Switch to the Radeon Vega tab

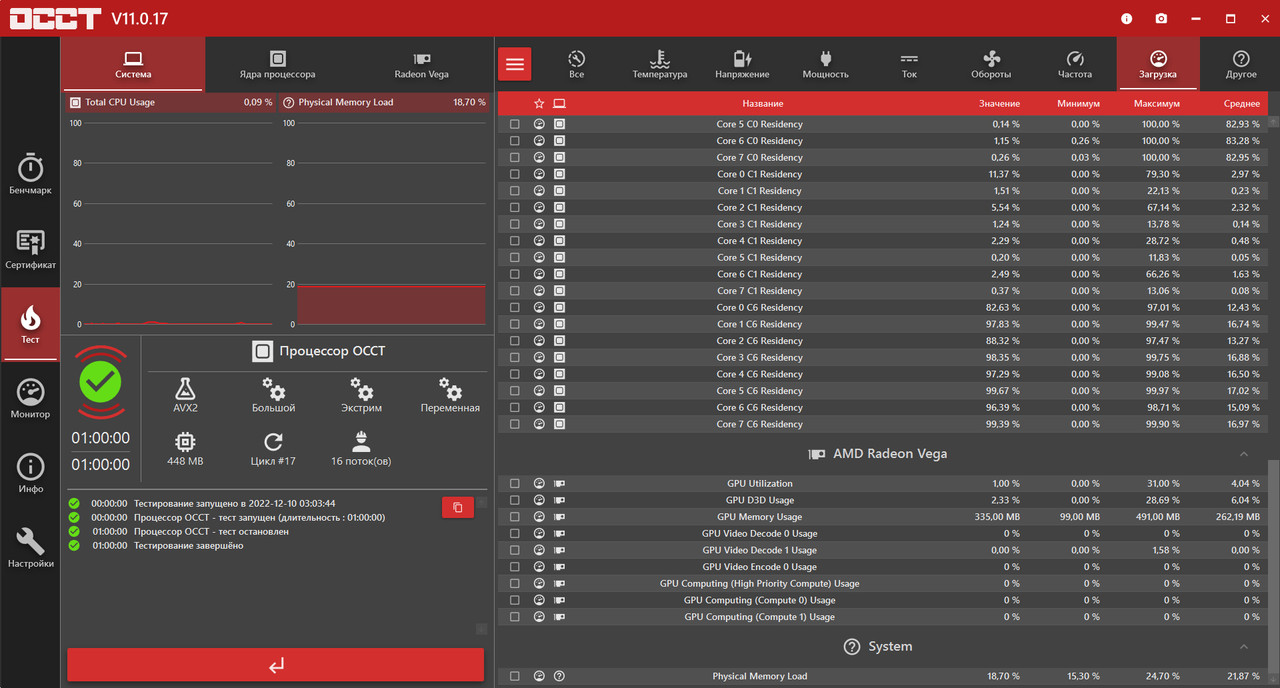tap(421, 64)
